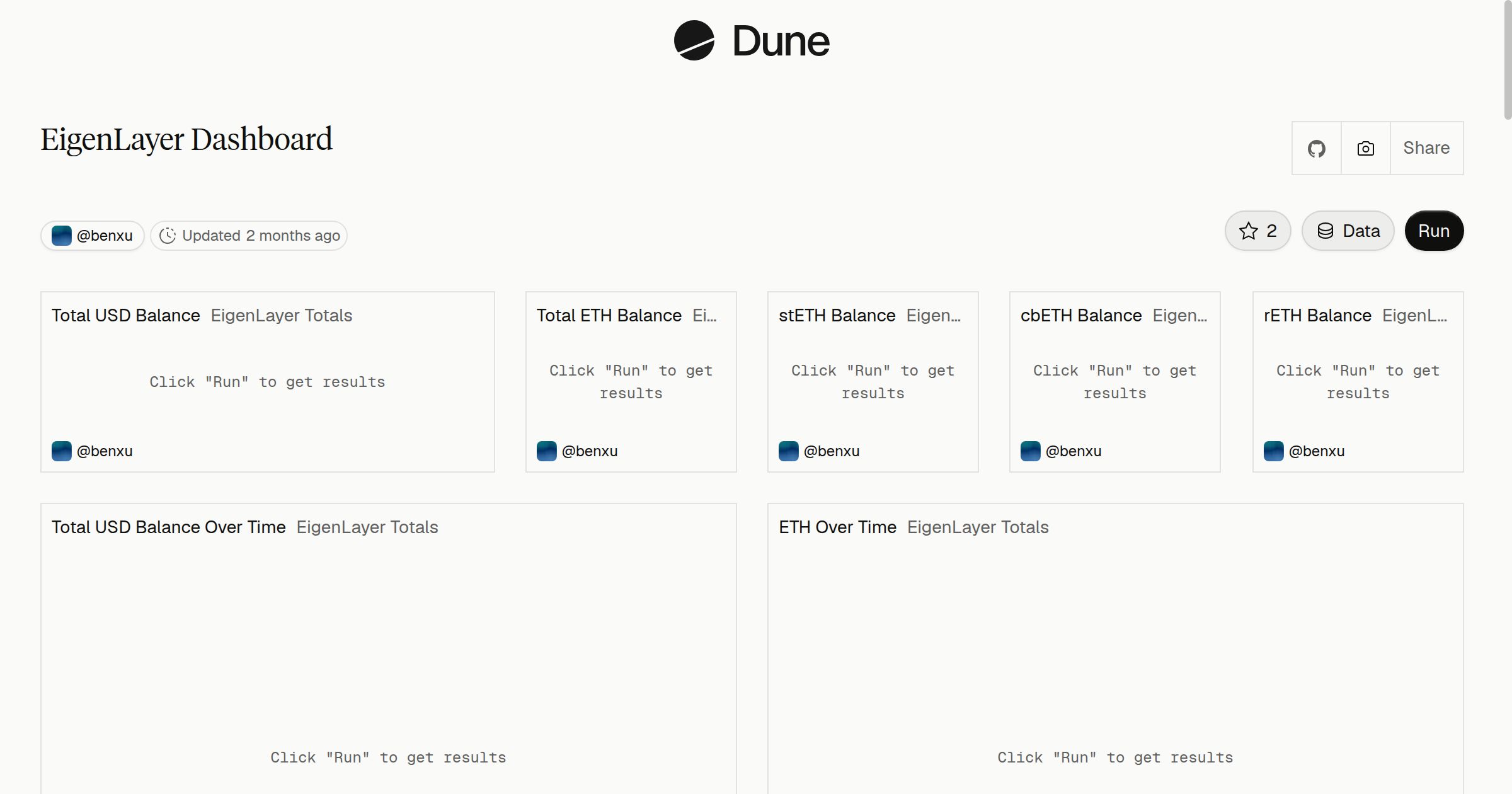Click the clock icon in the Updated chip
1512x794 pixels.
pos(168,236)
